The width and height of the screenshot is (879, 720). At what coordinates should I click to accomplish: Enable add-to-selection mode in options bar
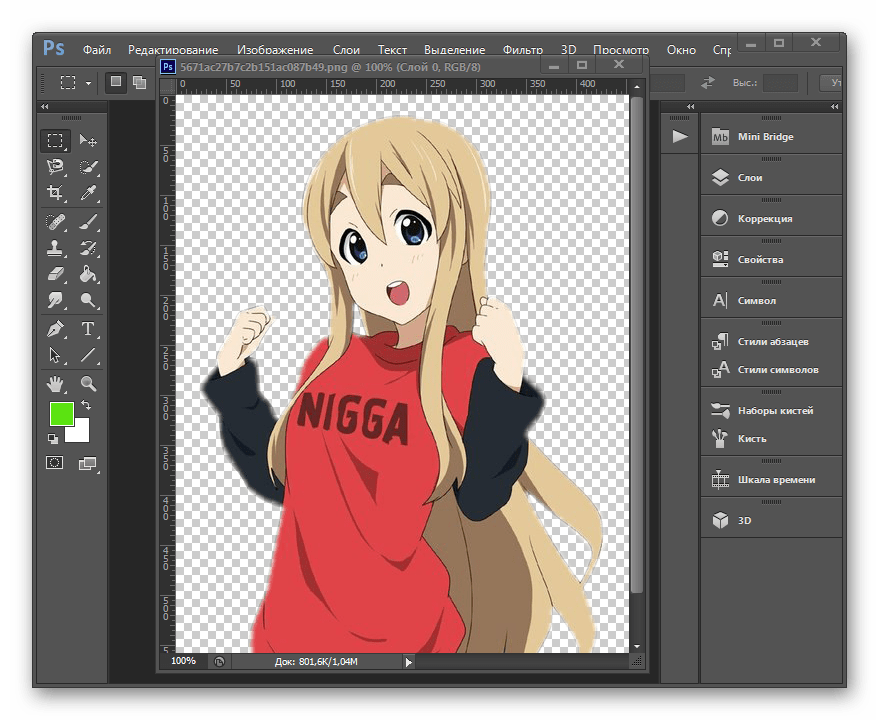tap(138, 83)
